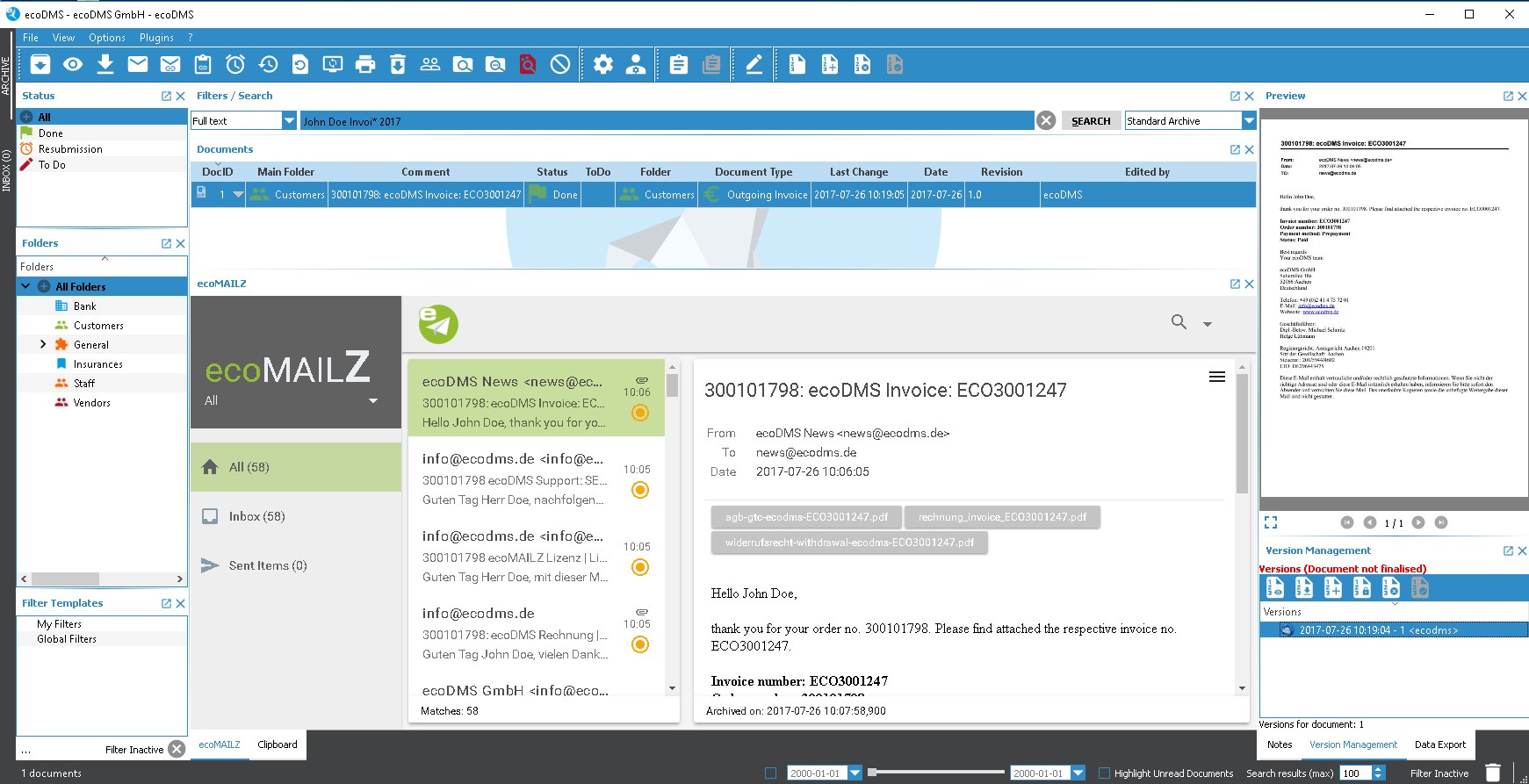
Task: Open the Standard Archive dropdown
Action: tap(1249, 121)
